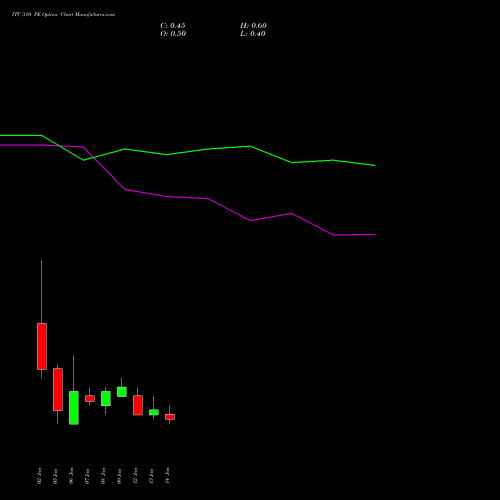Image resolution: width=500 pixels, height=500 pixels.
Task: Select the small red candle above 14 Jan
Action: click(170, 417)
